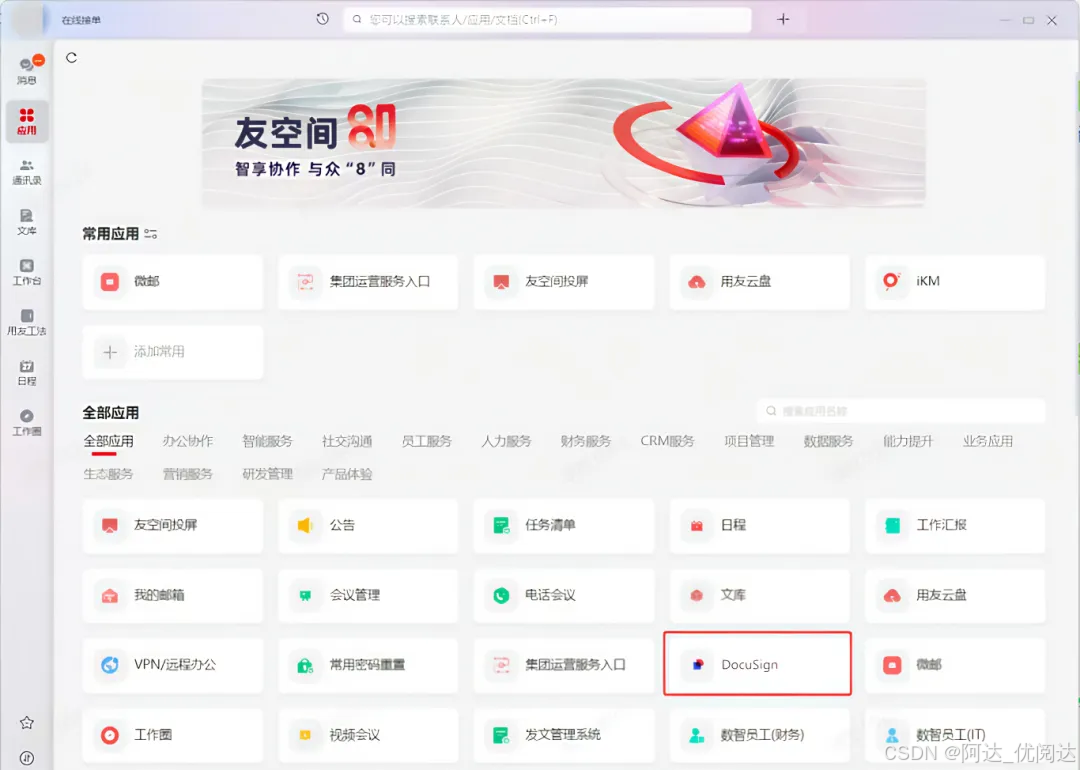Select the 全部应用 tab
The height and width of the screenshot is (770, 1080).
108,441
